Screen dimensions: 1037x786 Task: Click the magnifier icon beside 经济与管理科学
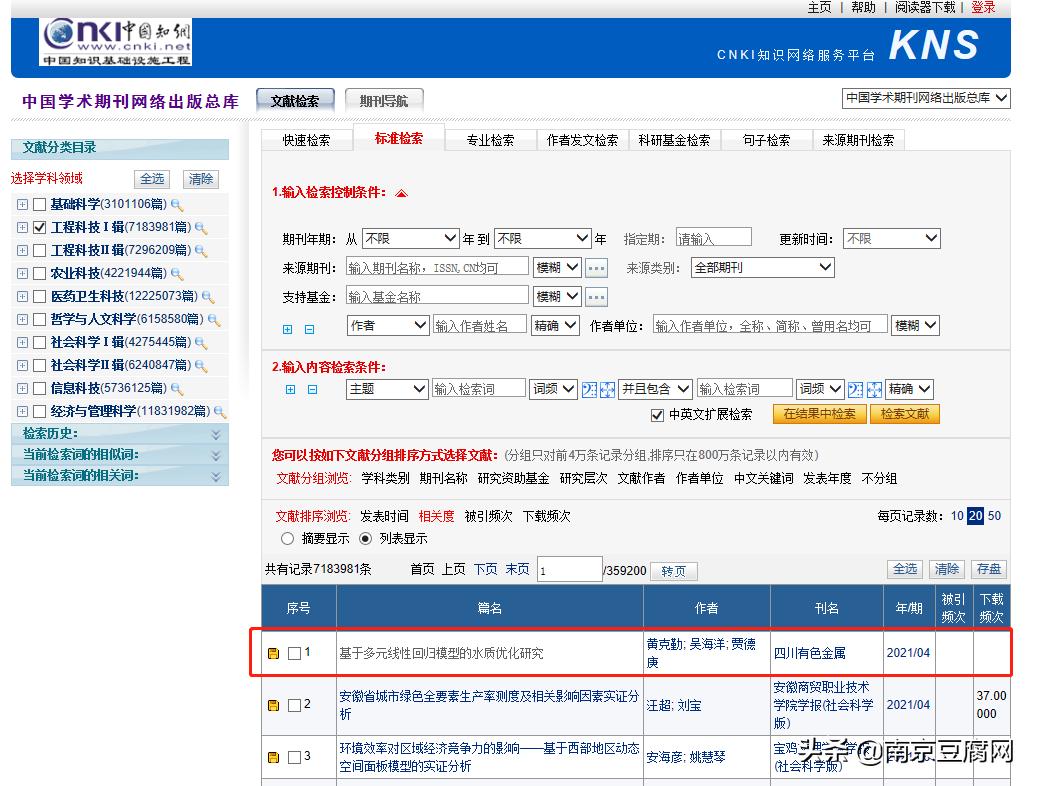click(221, 411)
